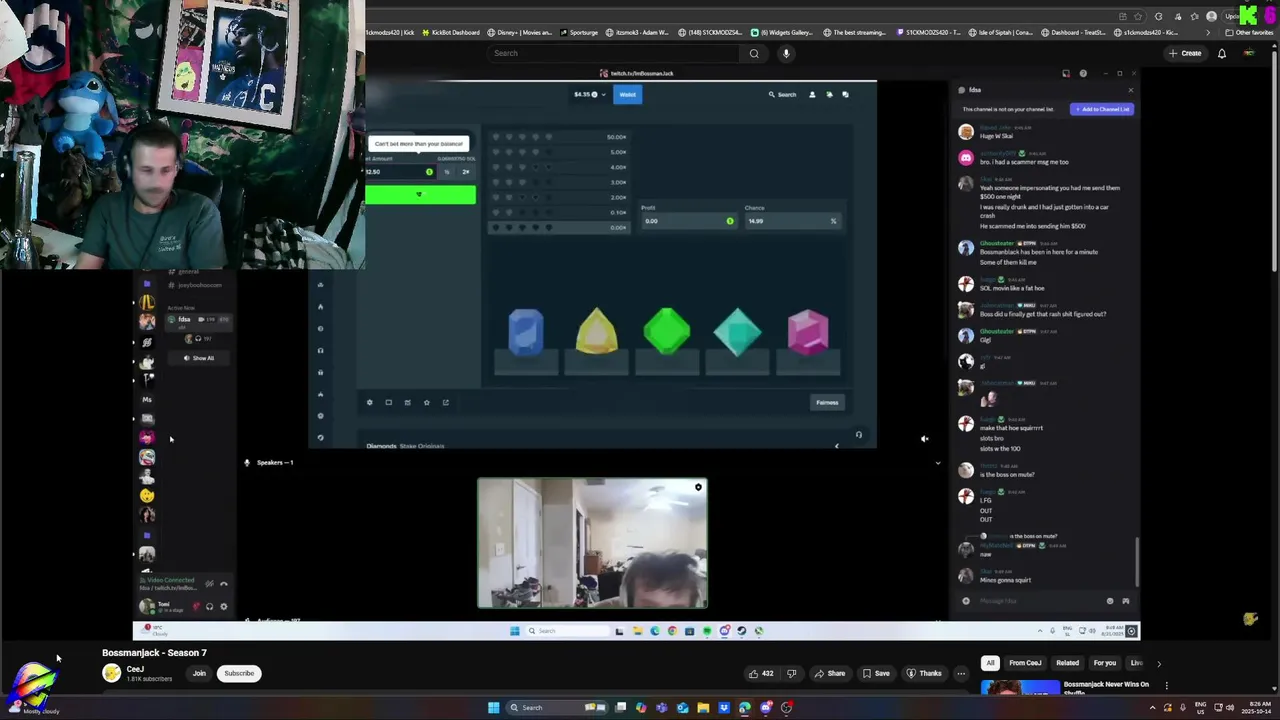Open the Fairness button in Diamonds
The width and height of the screenshot is (1280, 720).
[827, 402]
